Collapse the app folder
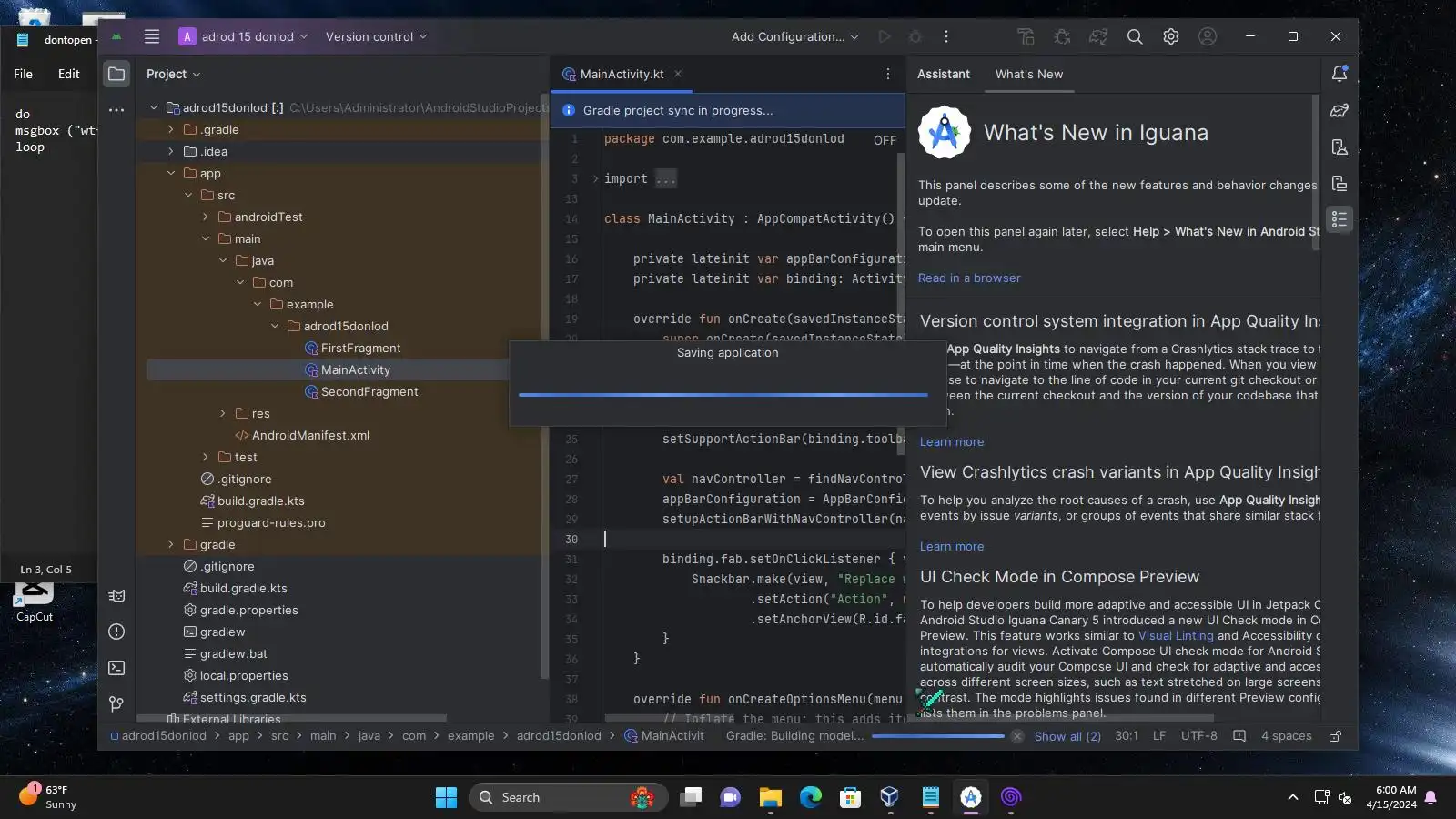 tap(170, 173)
